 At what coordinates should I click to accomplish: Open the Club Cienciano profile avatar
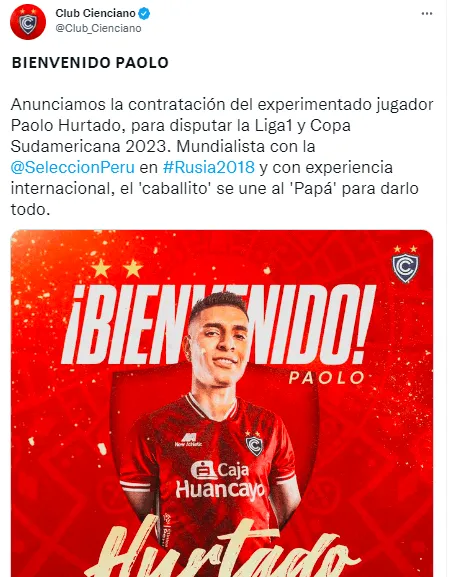(x=28, y=22)
